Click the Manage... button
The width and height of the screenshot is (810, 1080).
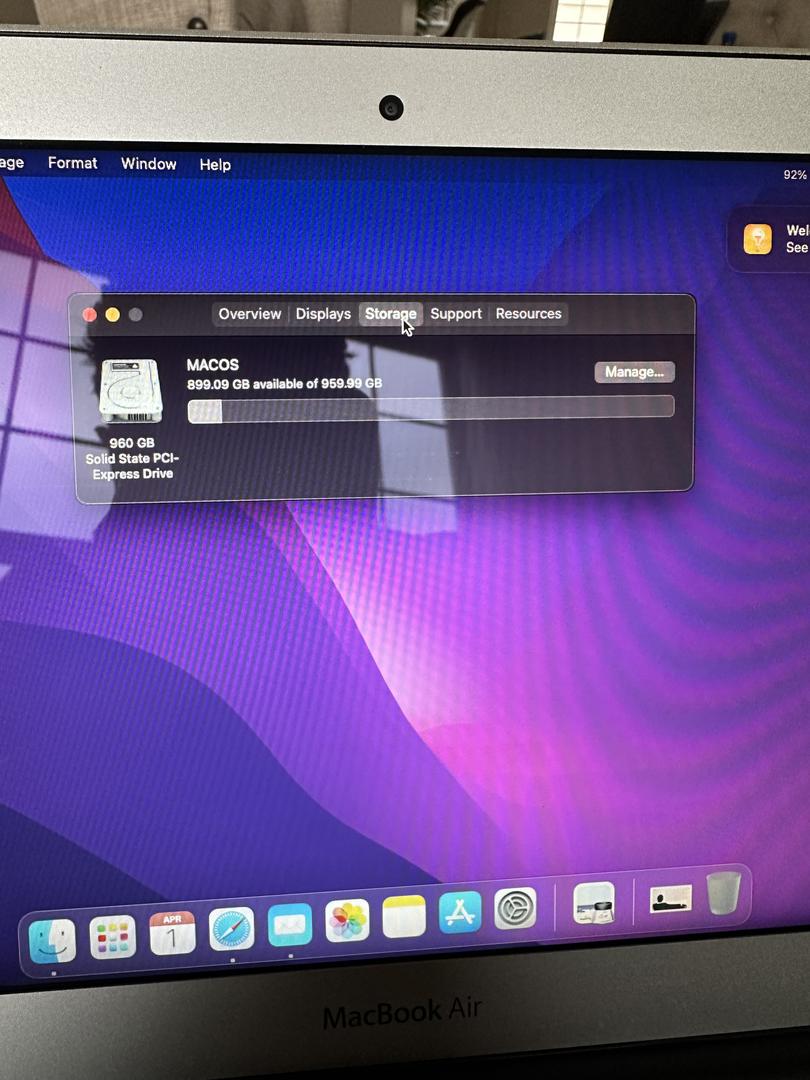(634, 372)
